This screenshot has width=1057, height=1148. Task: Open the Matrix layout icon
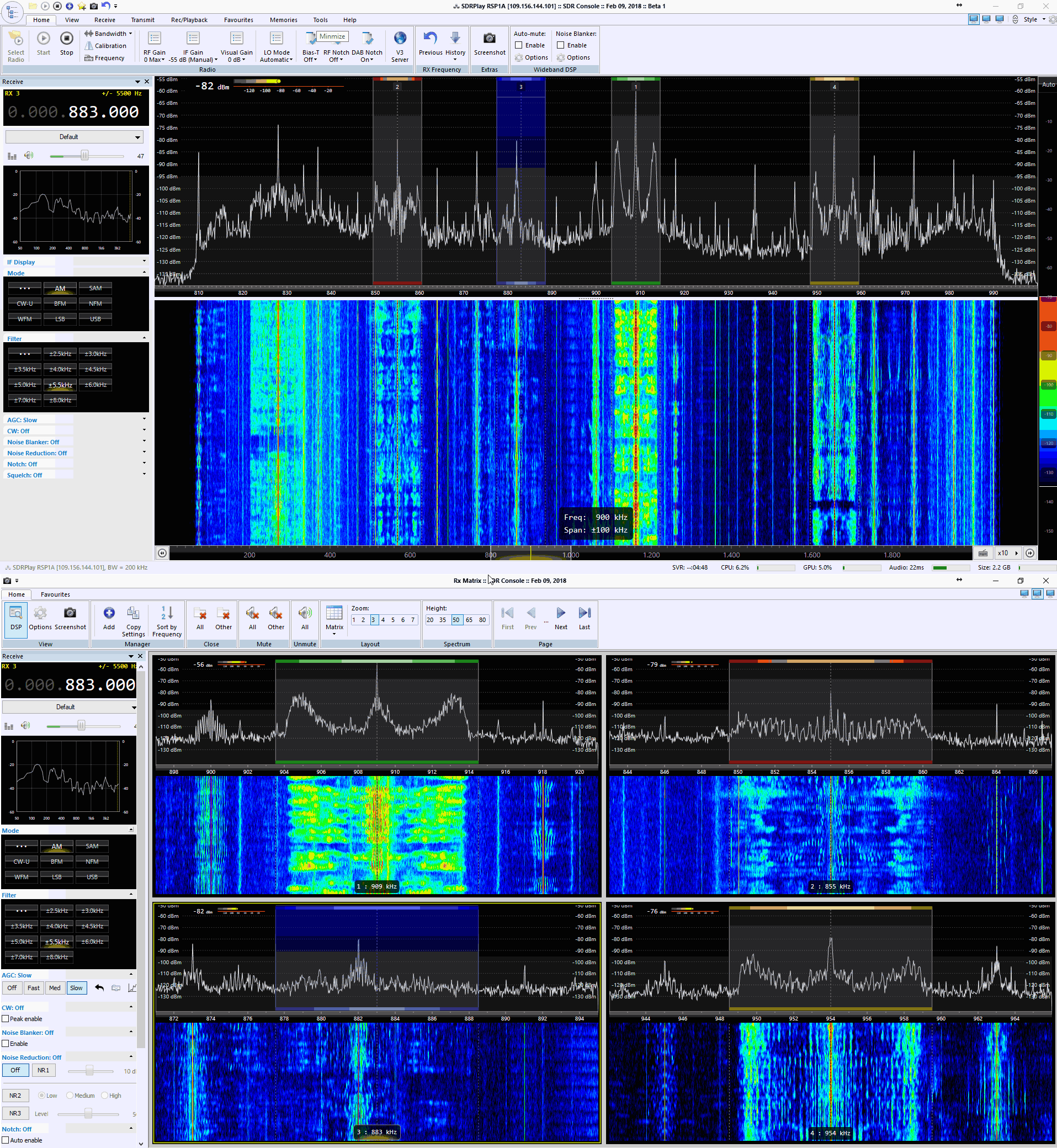click(334, 614)
